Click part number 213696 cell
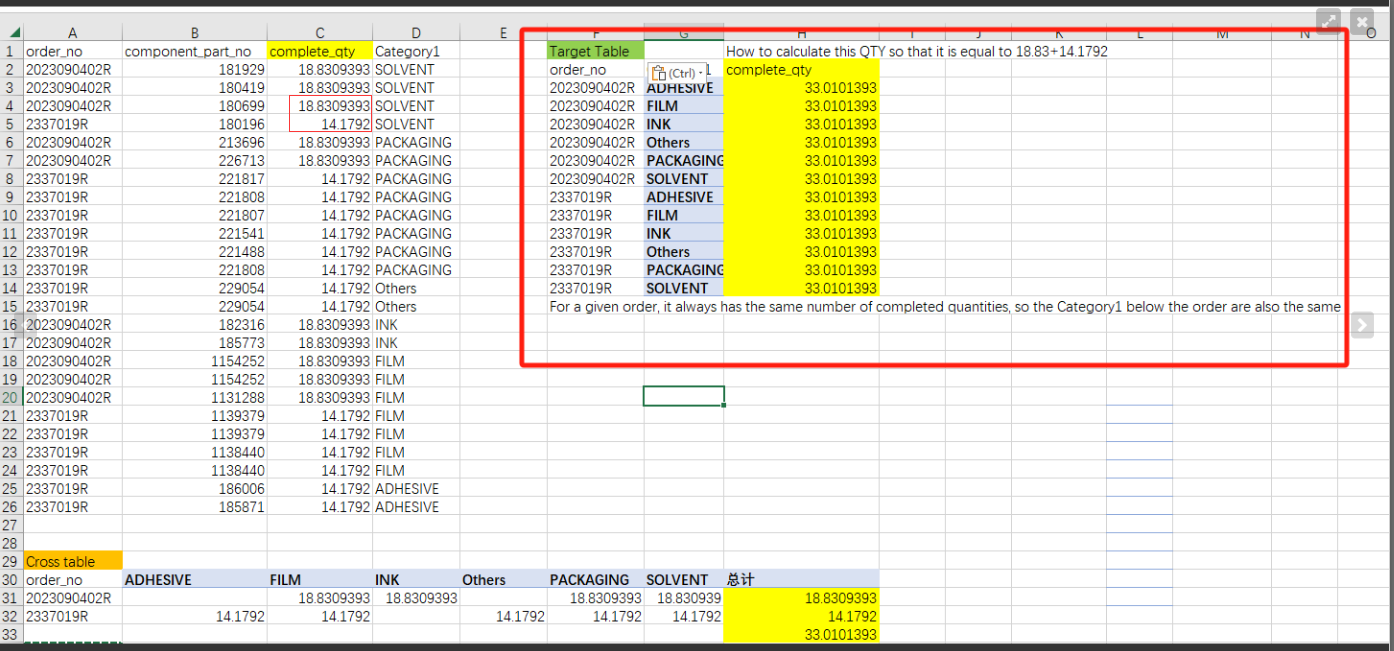This screenshot has height=651, width=1394. click(194, 142)
